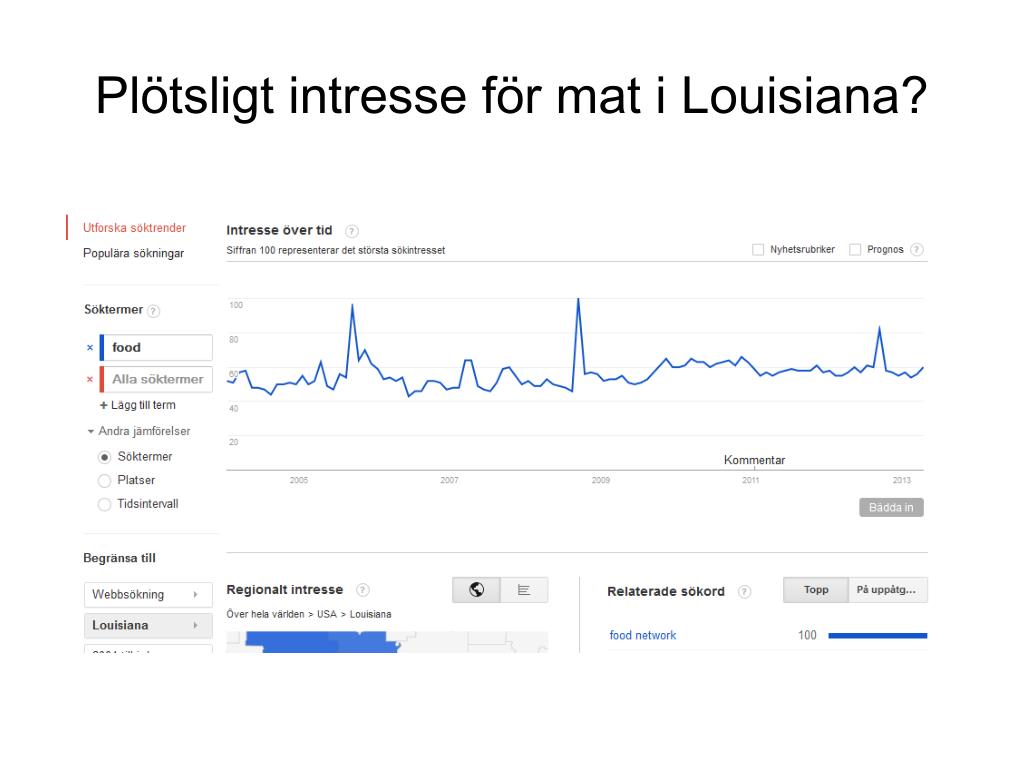
Task: Open the food network related search link
Action: point(643,635)
